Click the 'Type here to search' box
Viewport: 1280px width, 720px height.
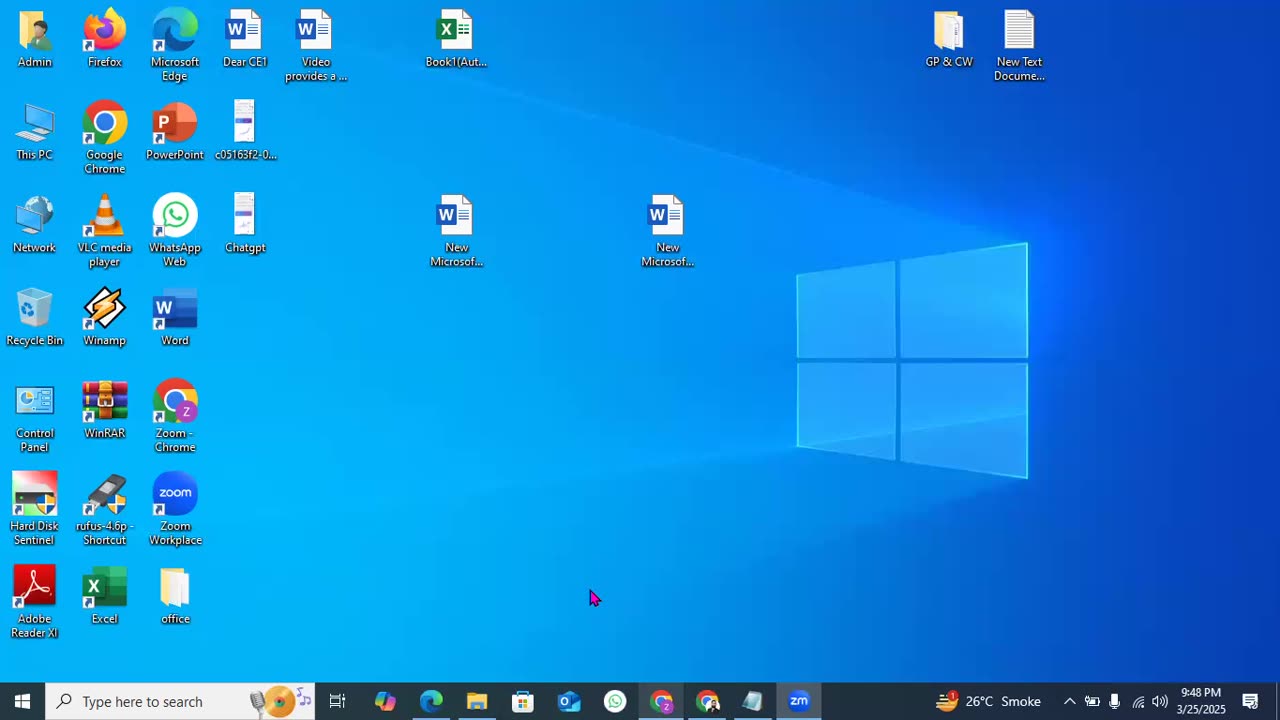180,701
